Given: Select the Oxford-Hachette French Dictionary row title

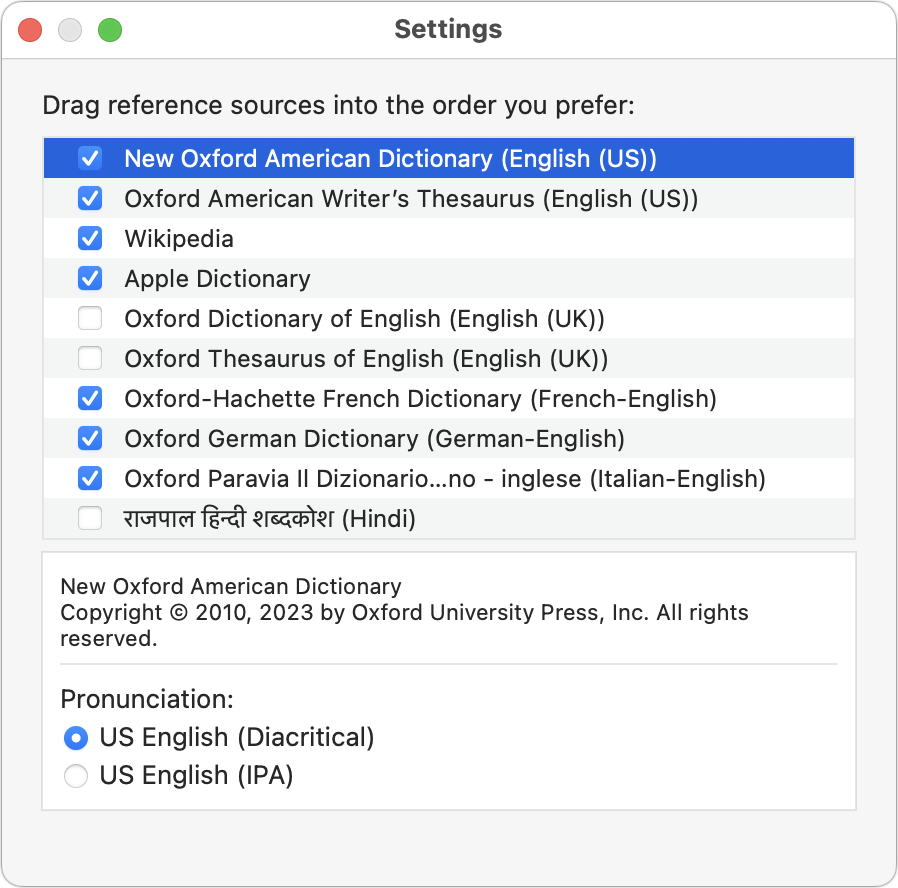Looking at the screenshot, I should [x=420, y=399].
